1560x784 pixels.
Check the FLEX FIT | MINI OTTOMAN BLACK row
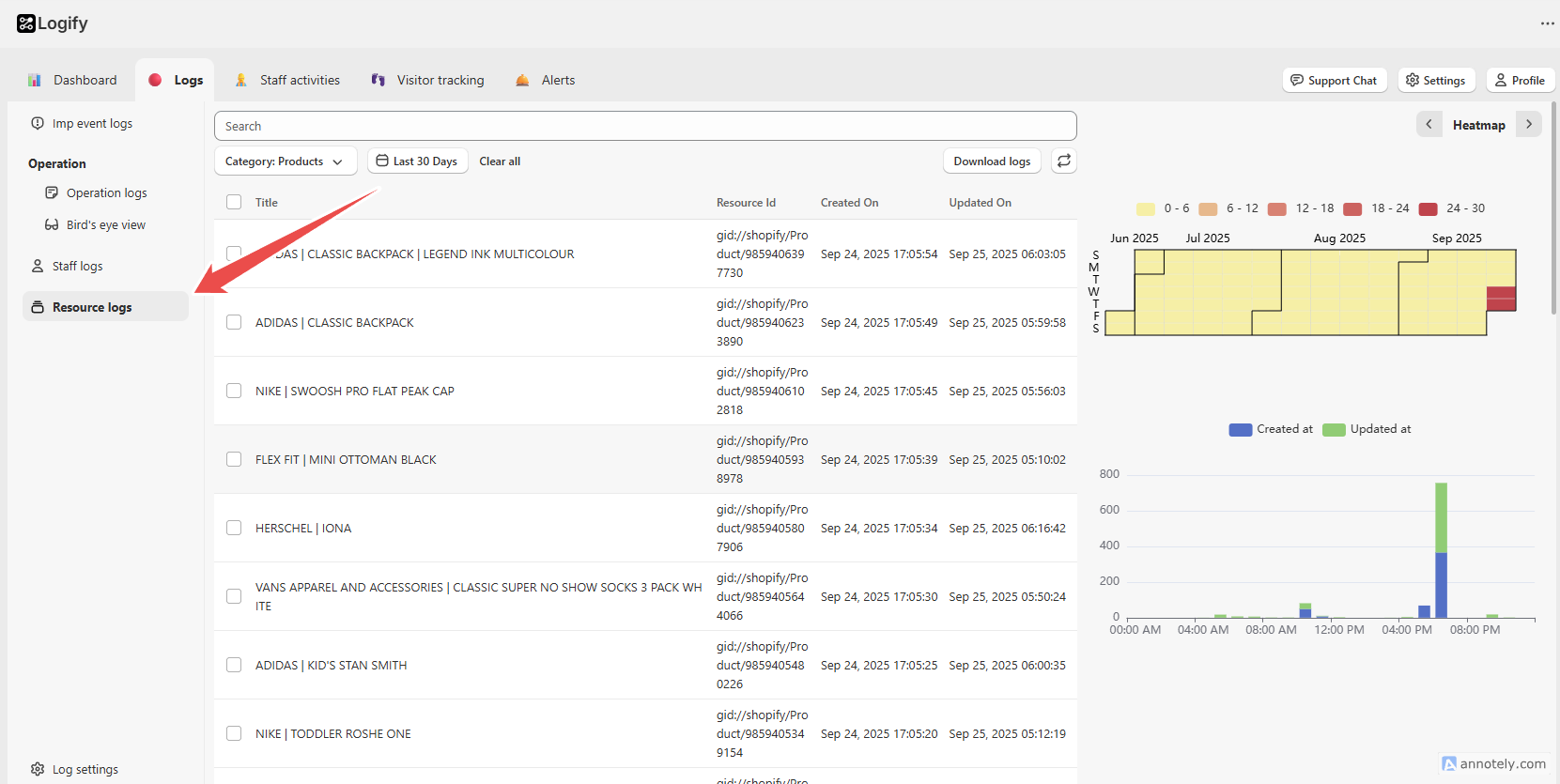pyautogui.click(x=234, y=459)
